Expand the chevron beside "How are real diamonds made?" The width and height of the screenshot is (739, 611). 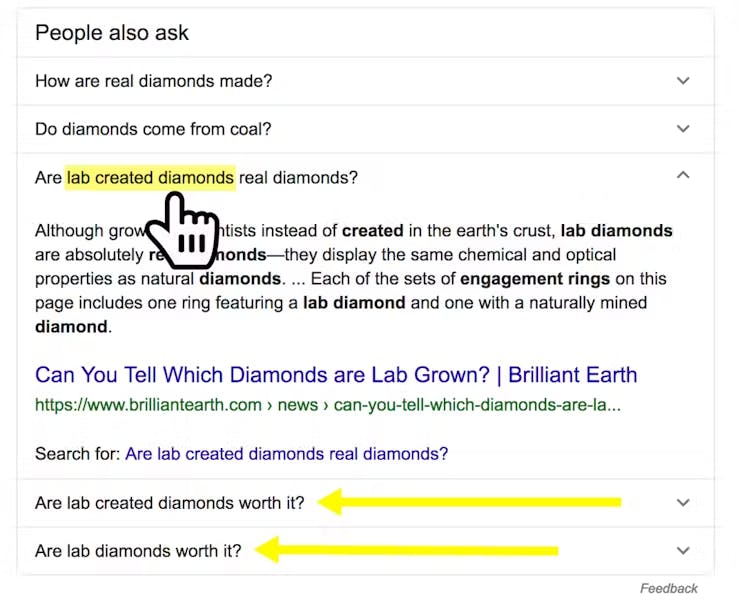[x=683, y=81]
